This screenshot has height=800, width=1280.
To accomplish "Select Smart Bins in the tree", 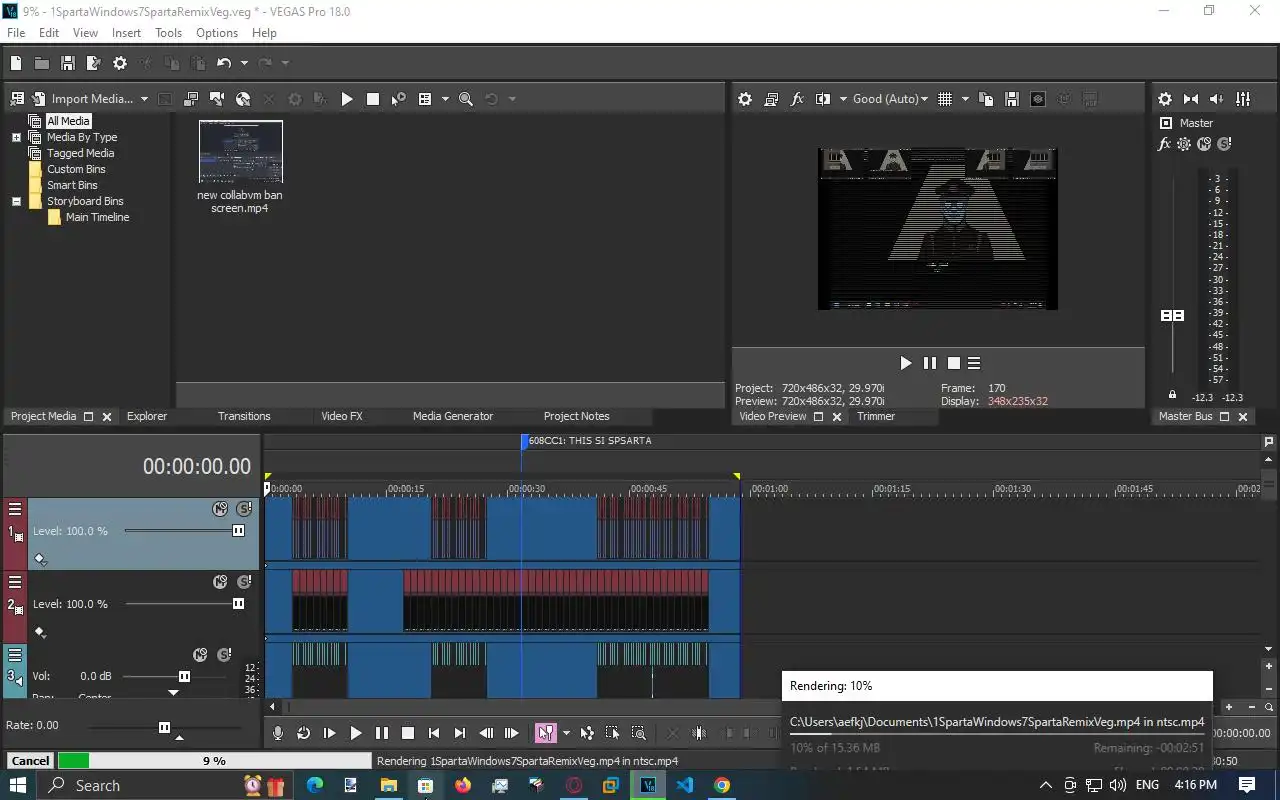I will (x=72, y=185).
